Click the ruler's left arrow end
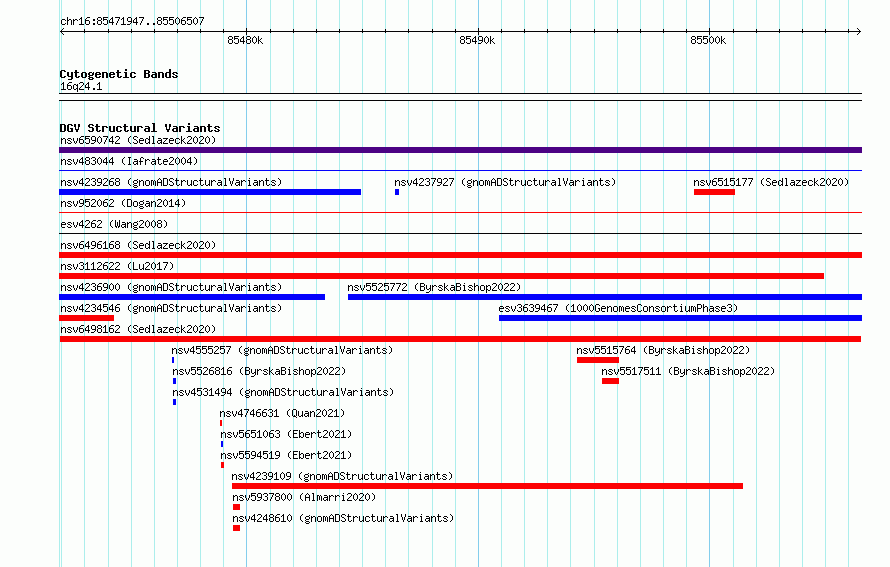The image size is (890, 567). (x=62, y=31)
